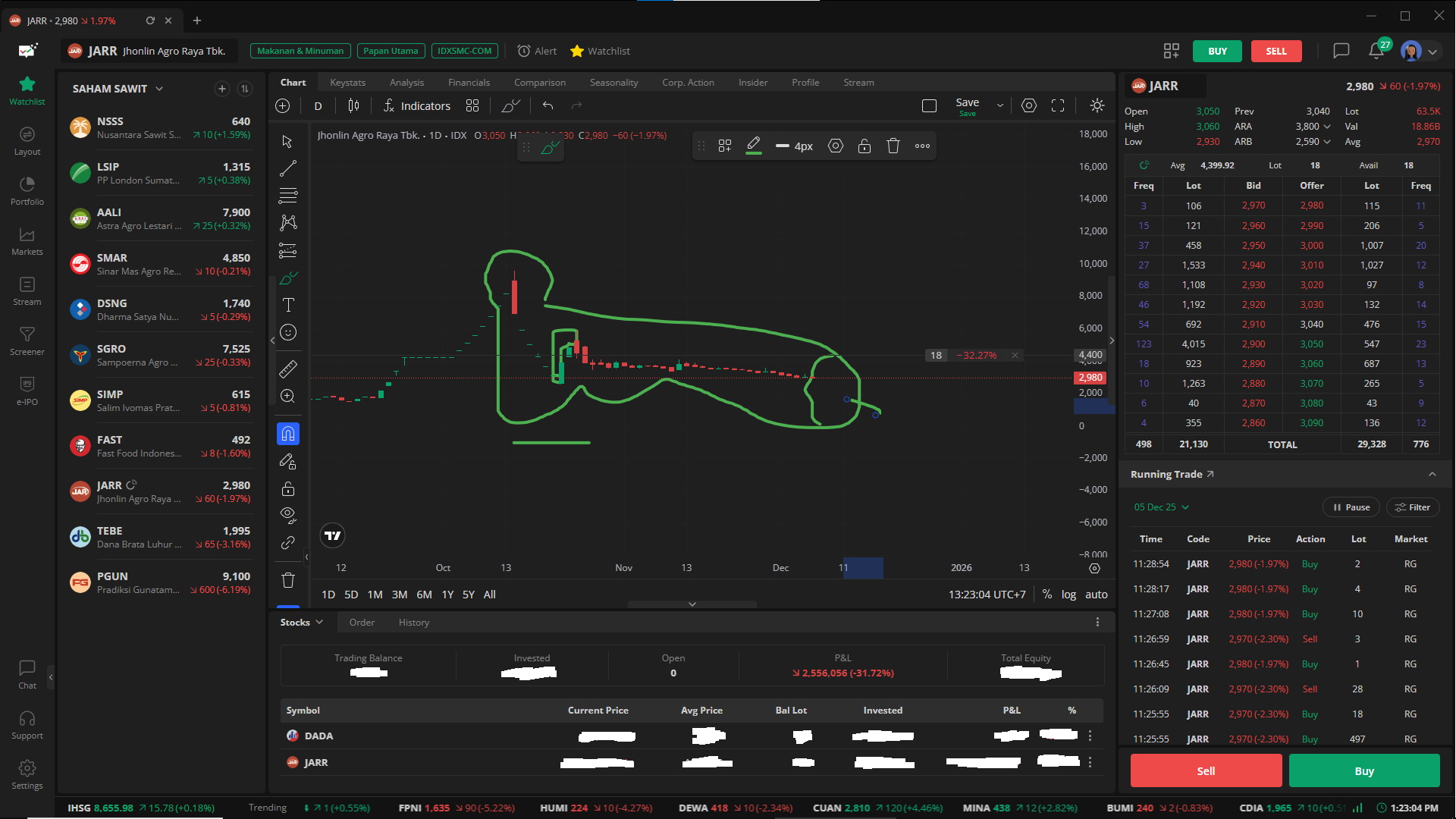1456x819 pixels.
Task: Click the green BUY button in header
Action: pos(1217,52)
